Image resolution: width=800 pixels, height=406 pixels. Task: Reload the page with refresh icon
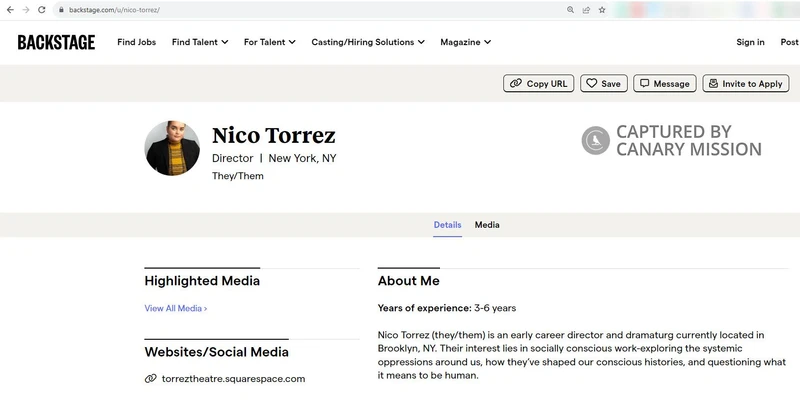pyautogui.click(x=42, y=10)
